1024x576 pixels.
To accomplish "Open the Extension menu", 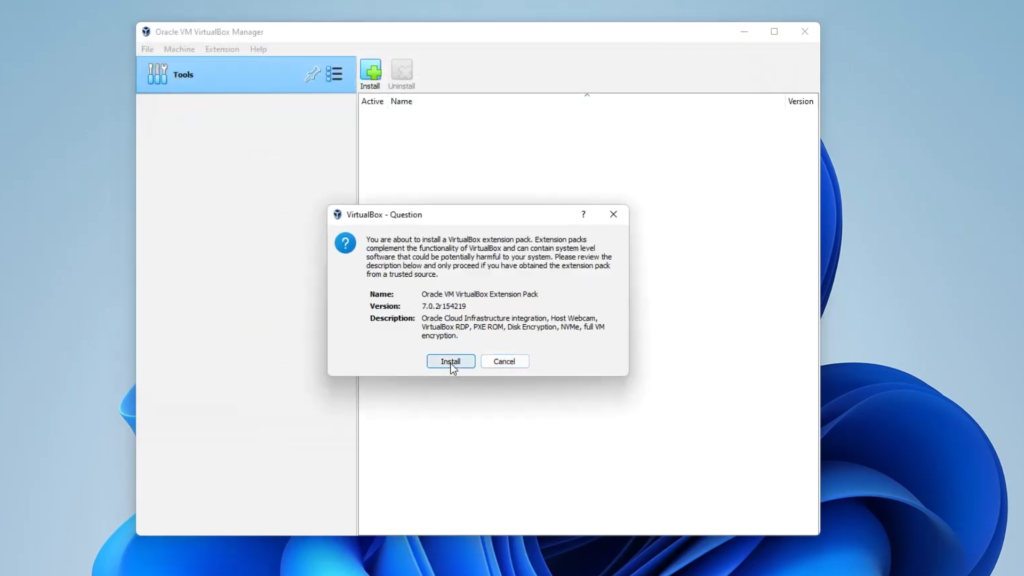I will 222,49.
